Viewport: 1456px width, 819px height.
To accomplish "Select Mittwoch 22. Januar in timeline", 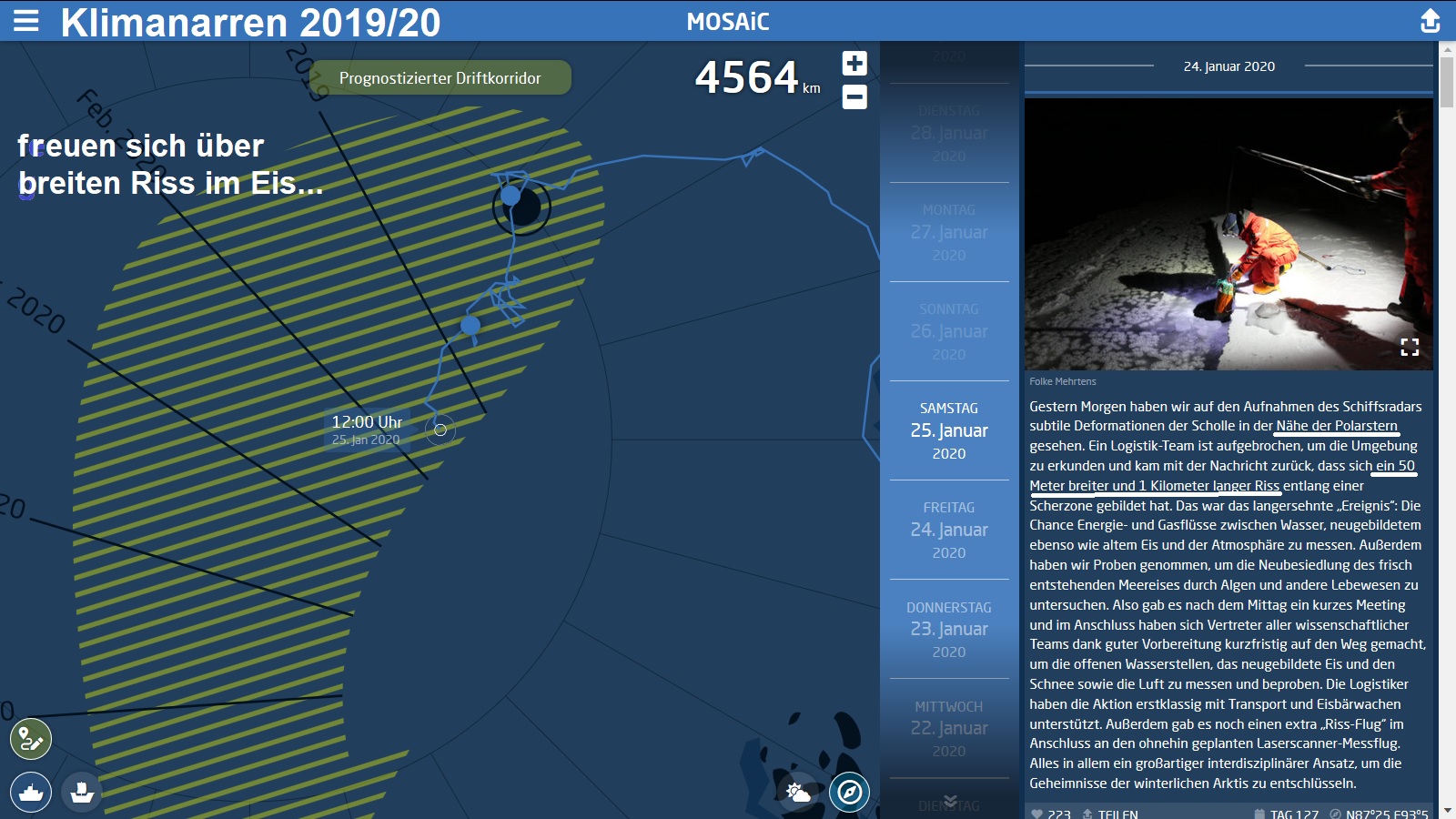I will click(x=949, y=728).
